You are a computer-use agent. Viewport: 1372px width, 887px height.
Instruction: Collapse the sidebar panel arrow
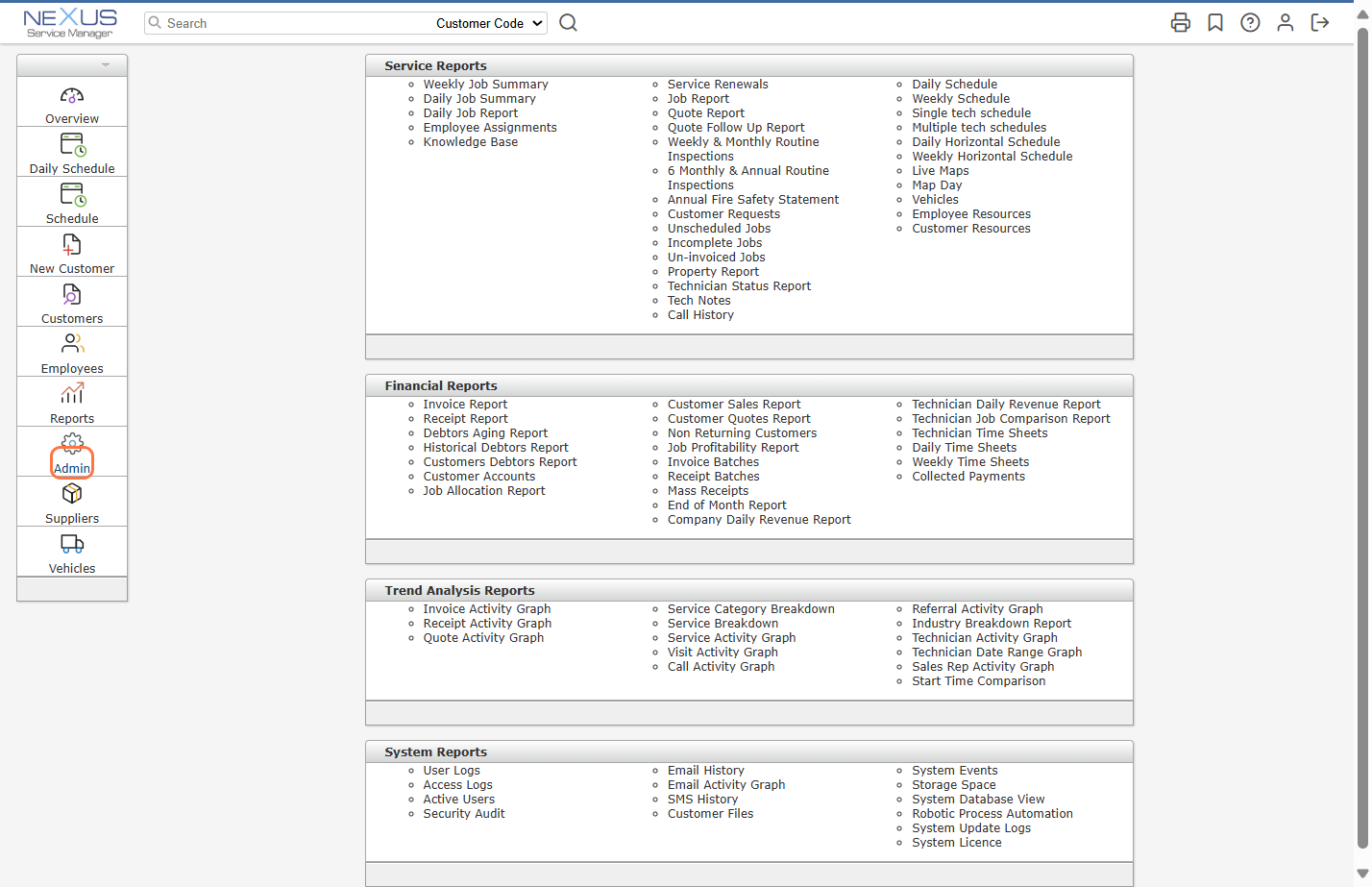coord(106,65)
